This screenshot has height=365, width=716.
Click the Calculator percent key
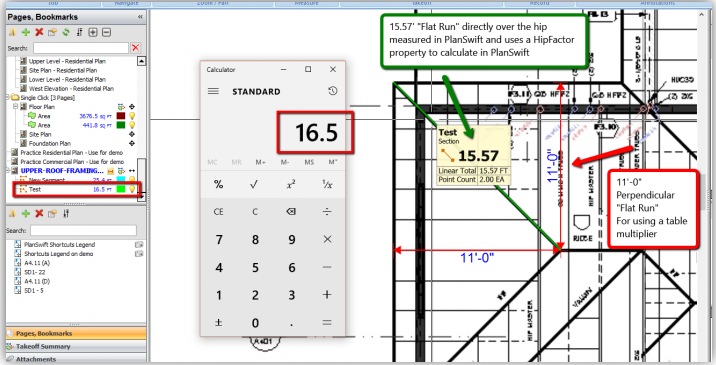[x=219, y=185]
